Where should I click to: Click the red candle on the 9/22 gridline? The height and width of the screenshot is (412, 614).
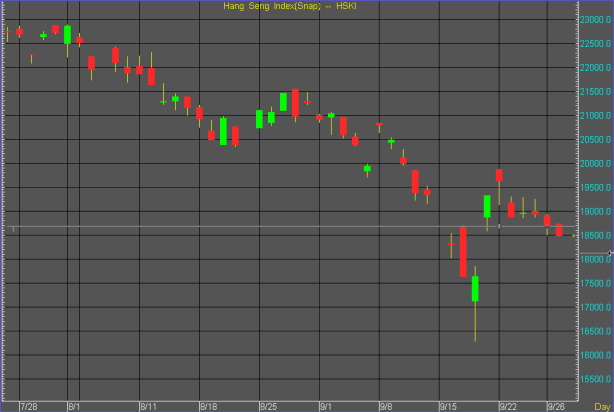click(499, 175)
